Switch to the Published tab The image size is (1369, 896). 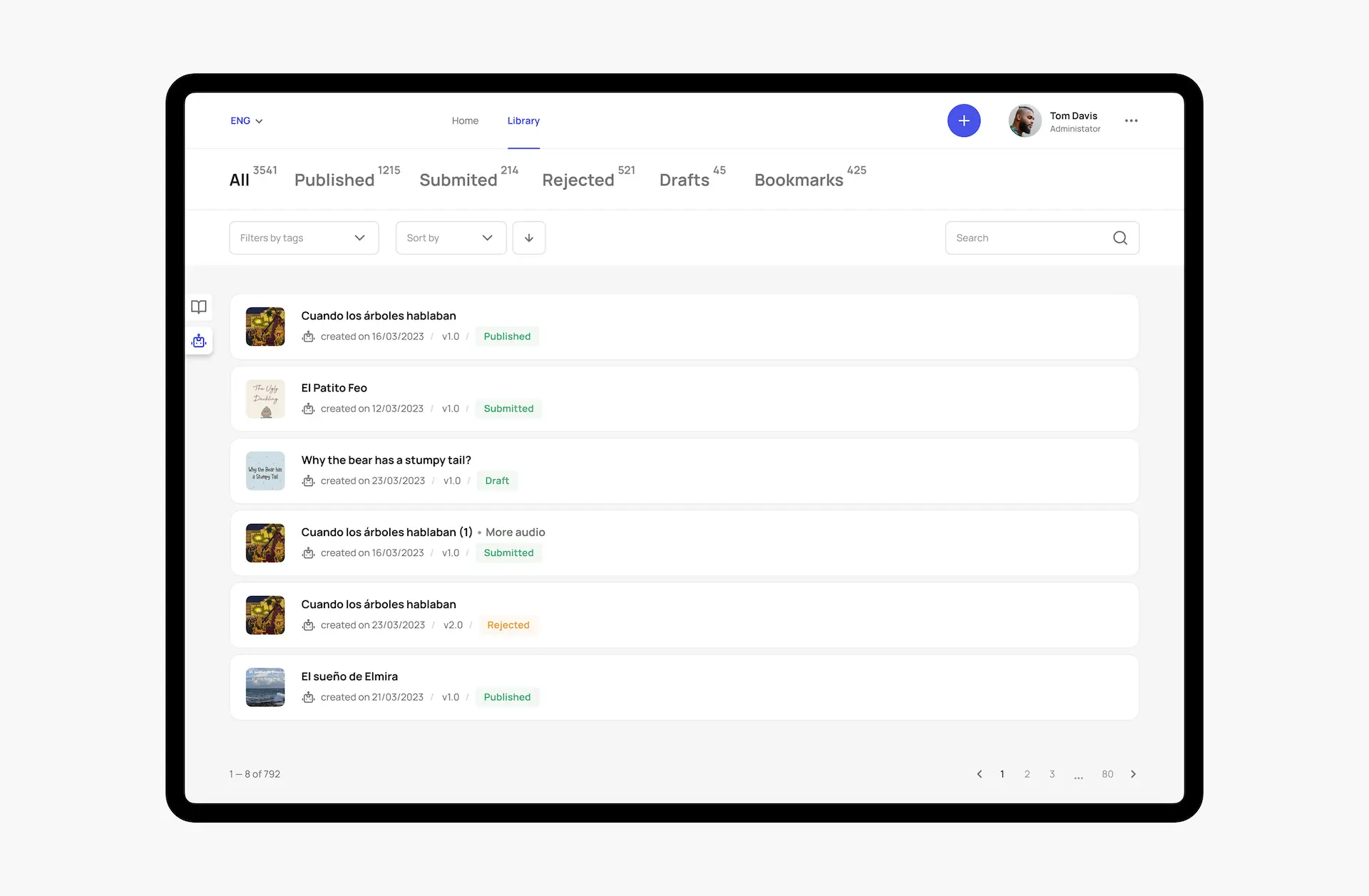point(334,180)
